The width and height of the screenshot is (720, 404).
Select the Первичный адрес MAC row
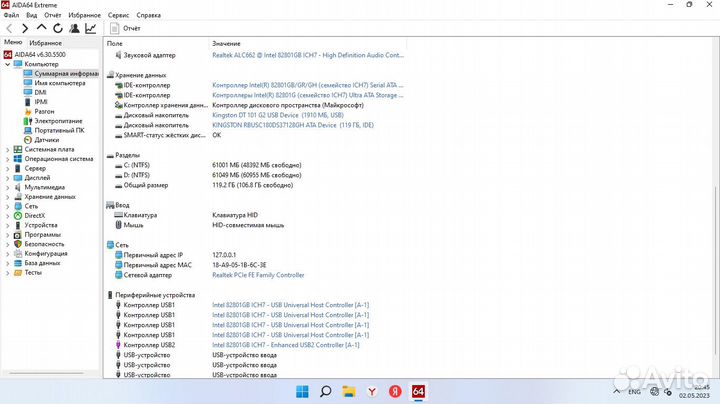point(191,265)
